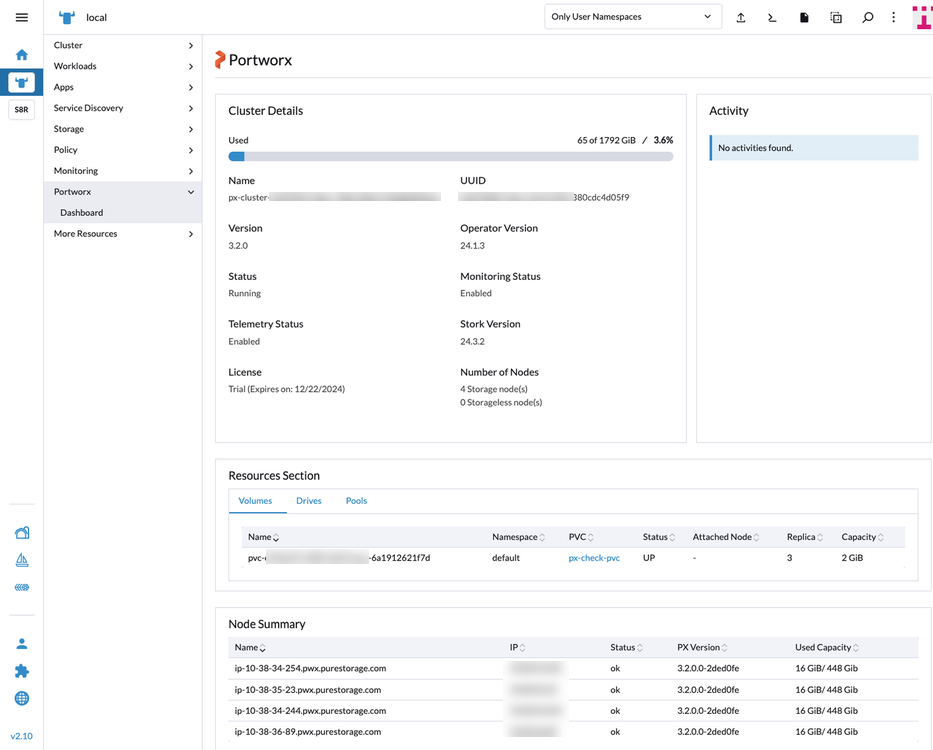Open Fleet via the sailboat sidebar icon

pos(21,559)
